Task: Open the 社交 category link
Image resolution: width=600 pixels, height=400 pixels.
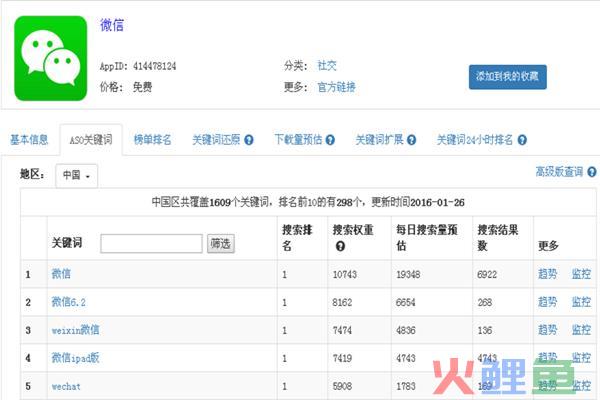Action: pos(327,65)
